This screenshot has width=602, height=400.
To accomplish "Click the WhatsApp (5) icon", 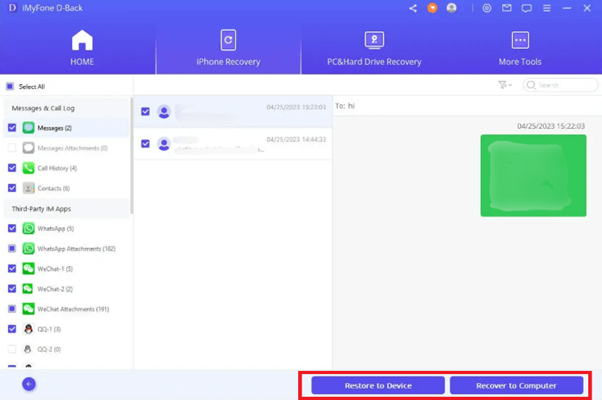I will [x=28, y=228].
